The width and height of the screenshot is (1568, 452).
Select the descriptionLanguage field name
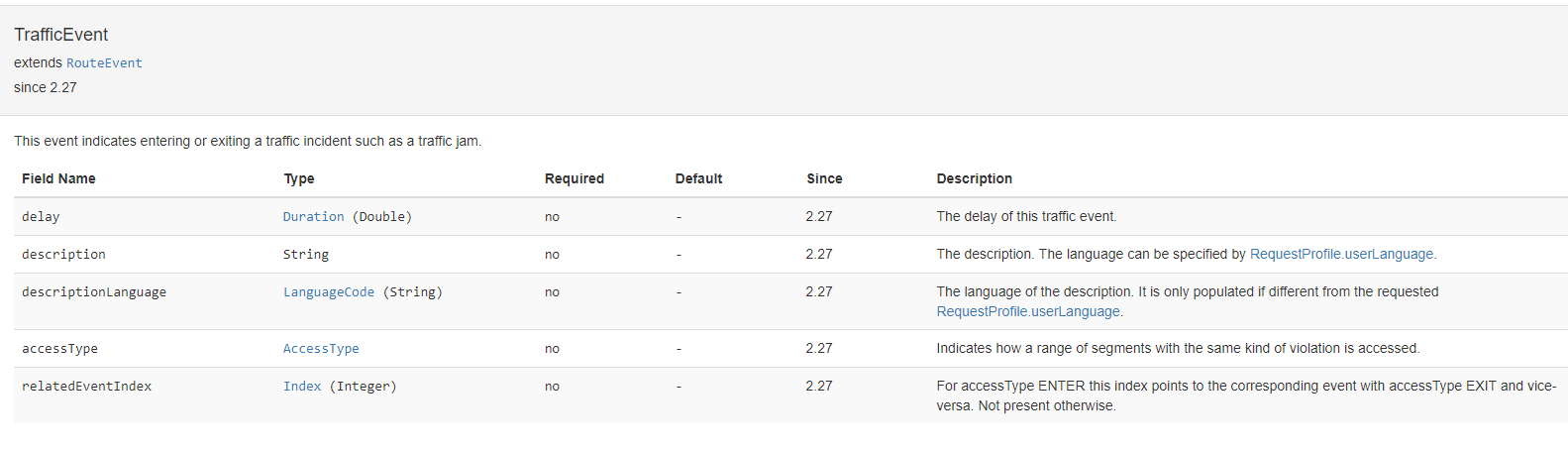click(x=94, y=292)
